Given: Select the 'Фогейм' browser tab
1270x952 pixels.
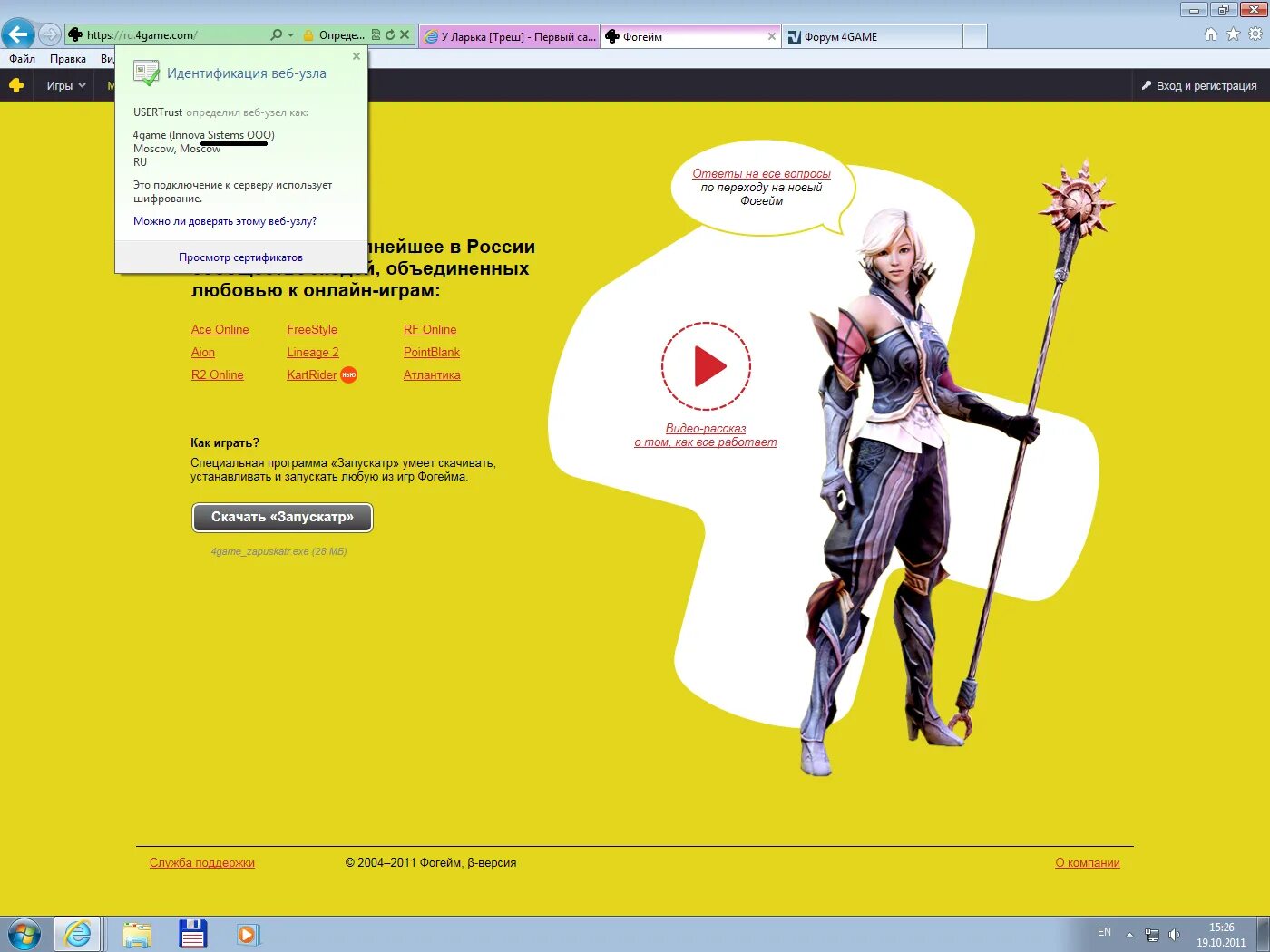Looking at the screenshot, I should tap(685, 36).
